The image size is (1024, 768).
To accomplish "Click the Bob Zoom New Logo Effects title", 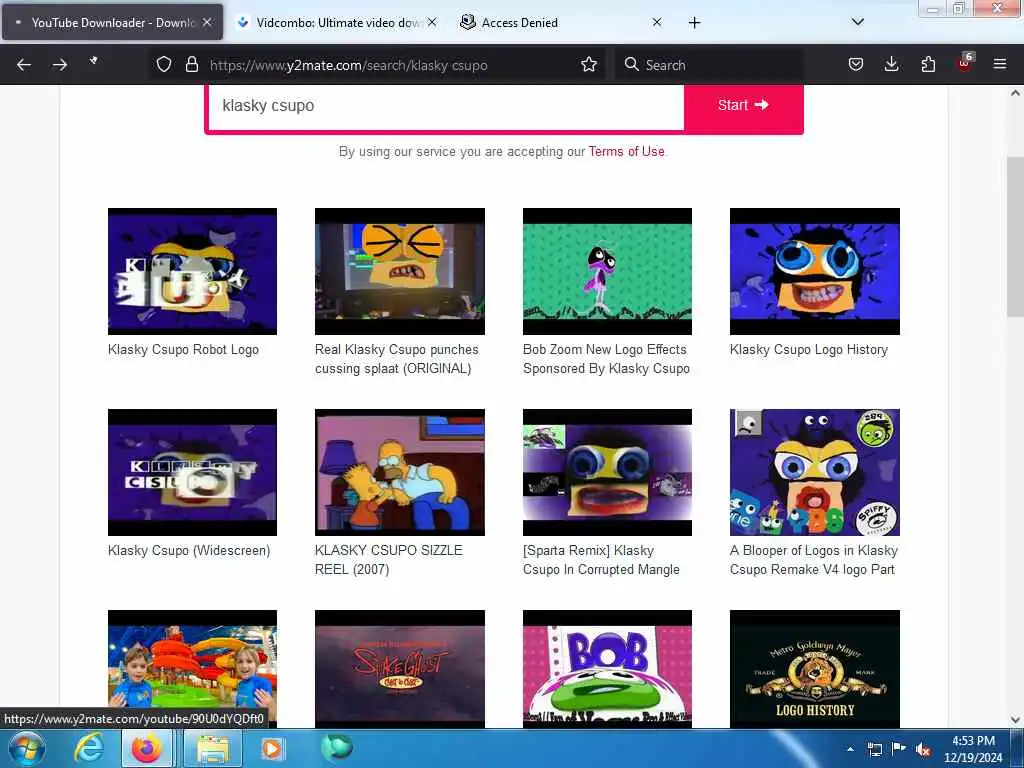I will click(606, 359).
